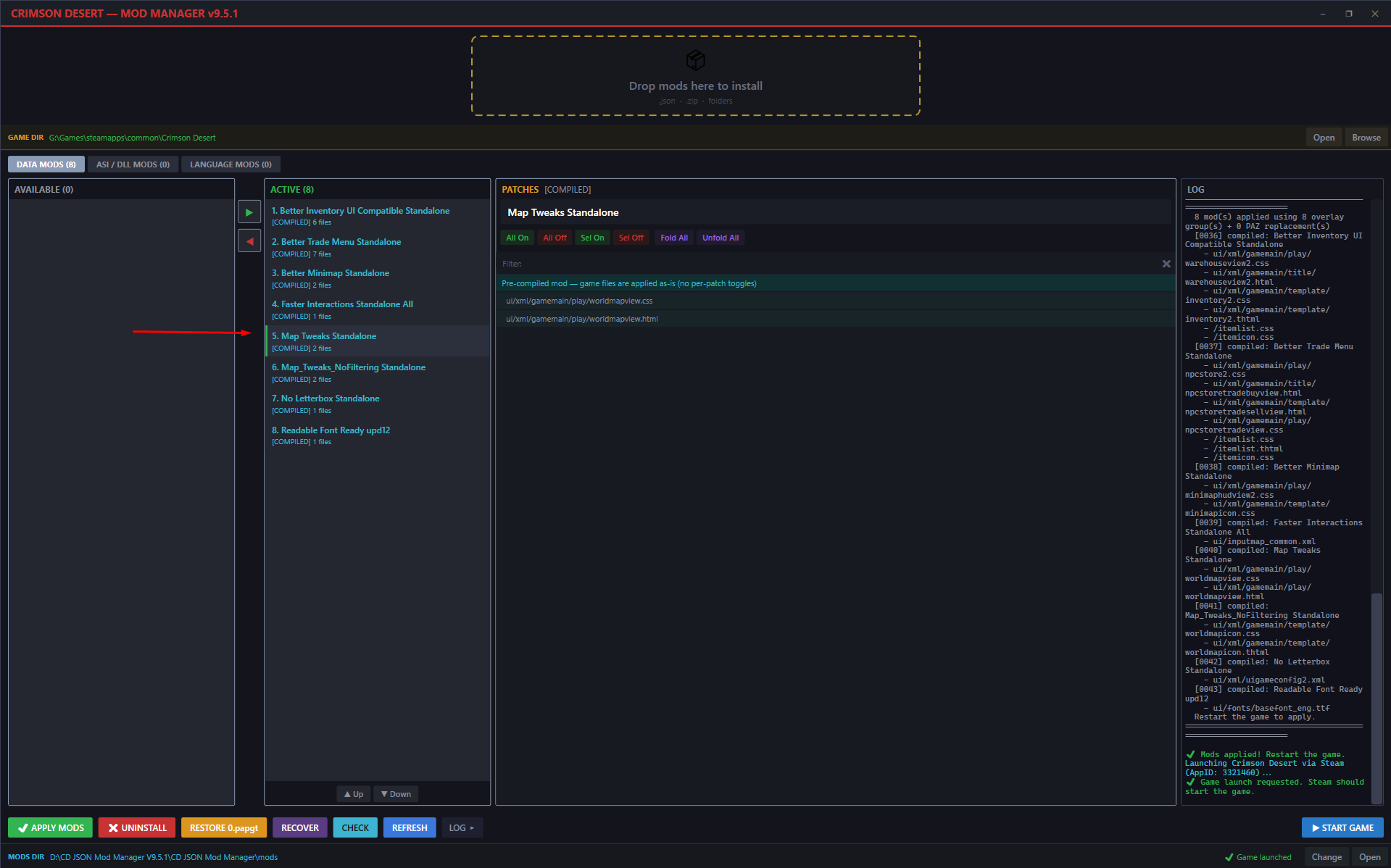Screen dimensions: 1391x868
Task: Click the REFRESH button
Action: coord(410,827)
